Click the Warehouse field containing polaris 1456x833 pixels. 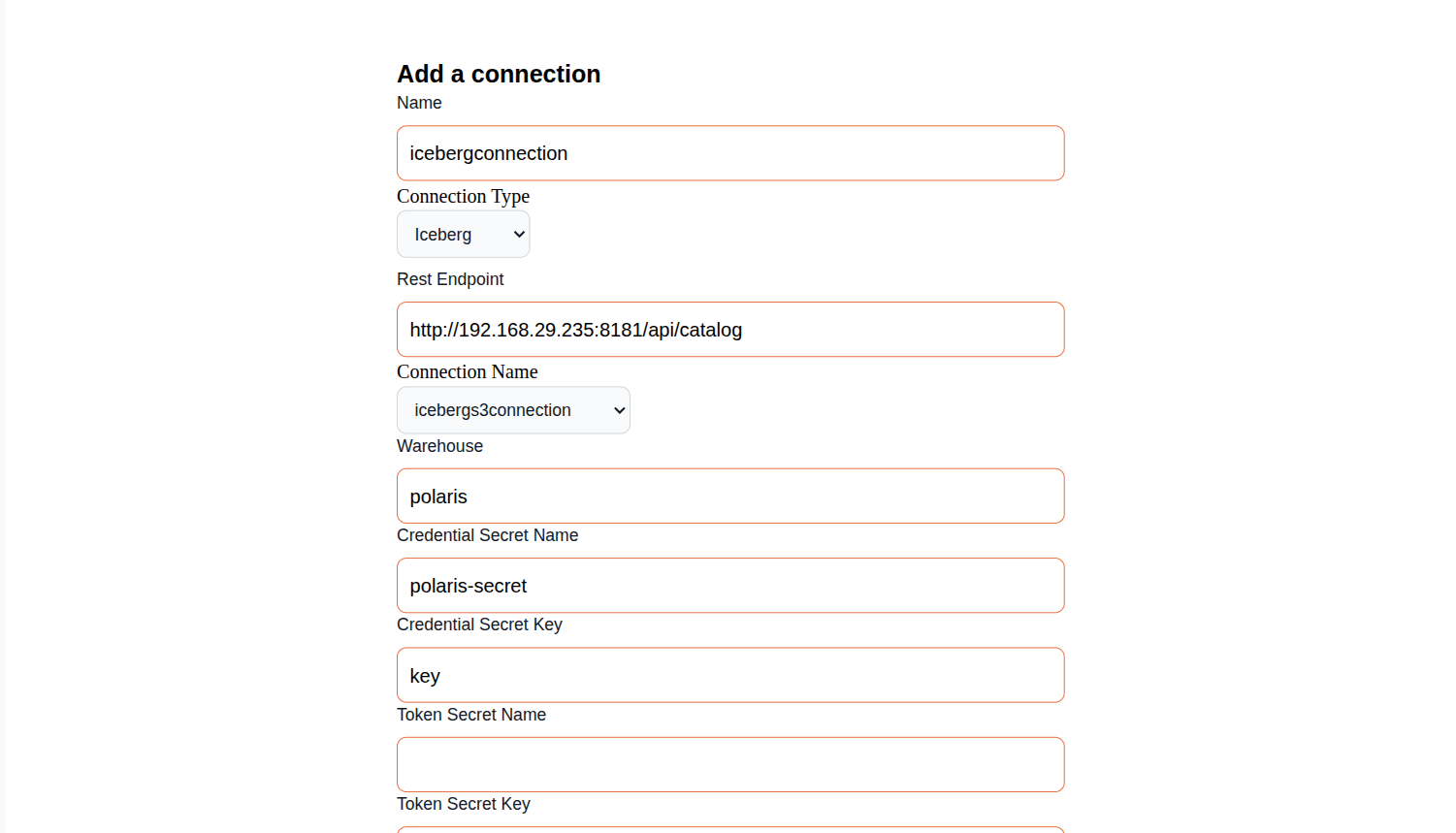[x=730, y=497]
